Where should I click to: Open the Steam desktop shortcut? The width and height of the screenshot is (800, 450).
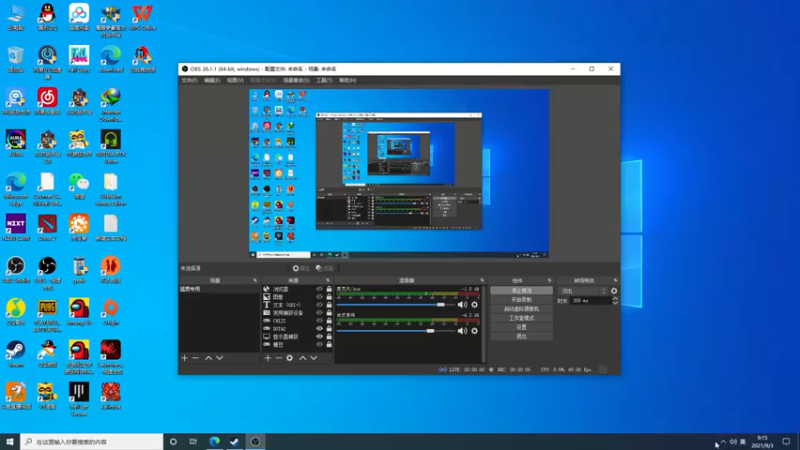pos(16,354)
